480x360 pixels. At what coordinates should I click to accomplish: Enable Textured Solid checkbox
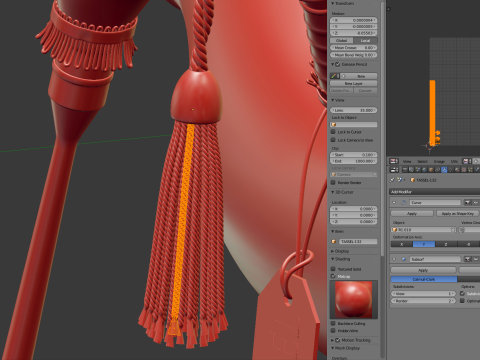[333, 269]
